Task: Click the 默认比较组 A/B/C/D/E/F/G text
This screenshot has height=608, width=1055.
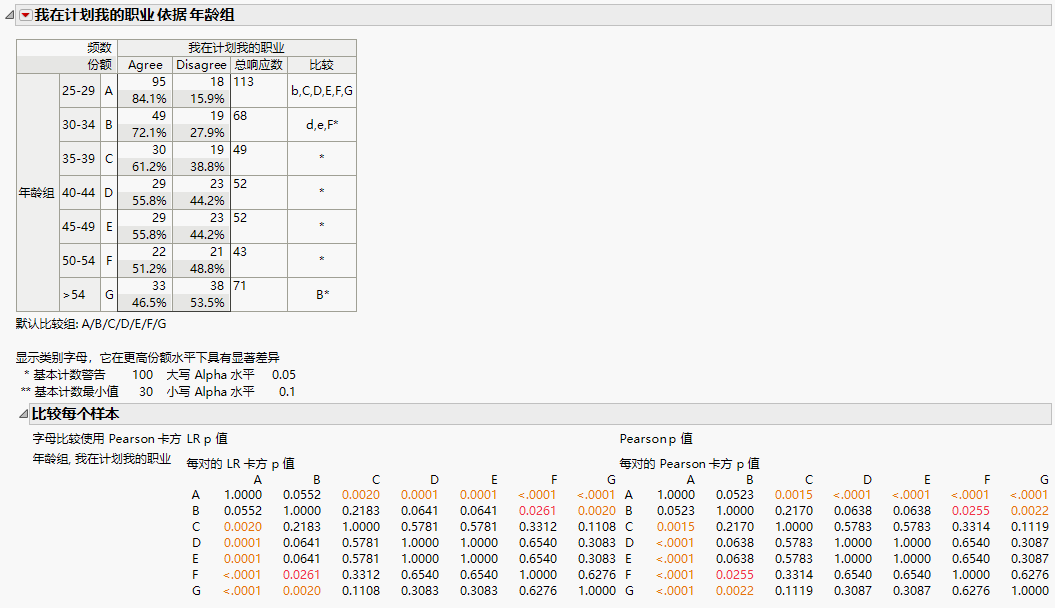Action: 90,324
